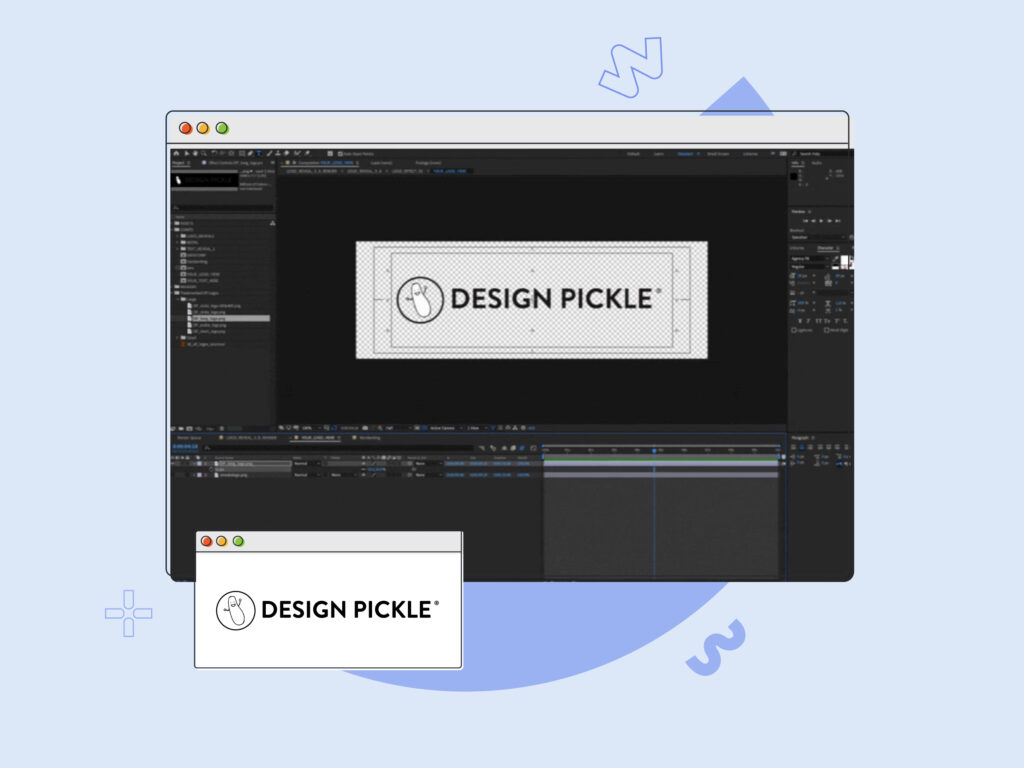Image resolution: width=1024 pixels, height=768 pixels.
Task: Select the Rectangle shape tool
Action: pyautogui.click(x=242, y=153)
